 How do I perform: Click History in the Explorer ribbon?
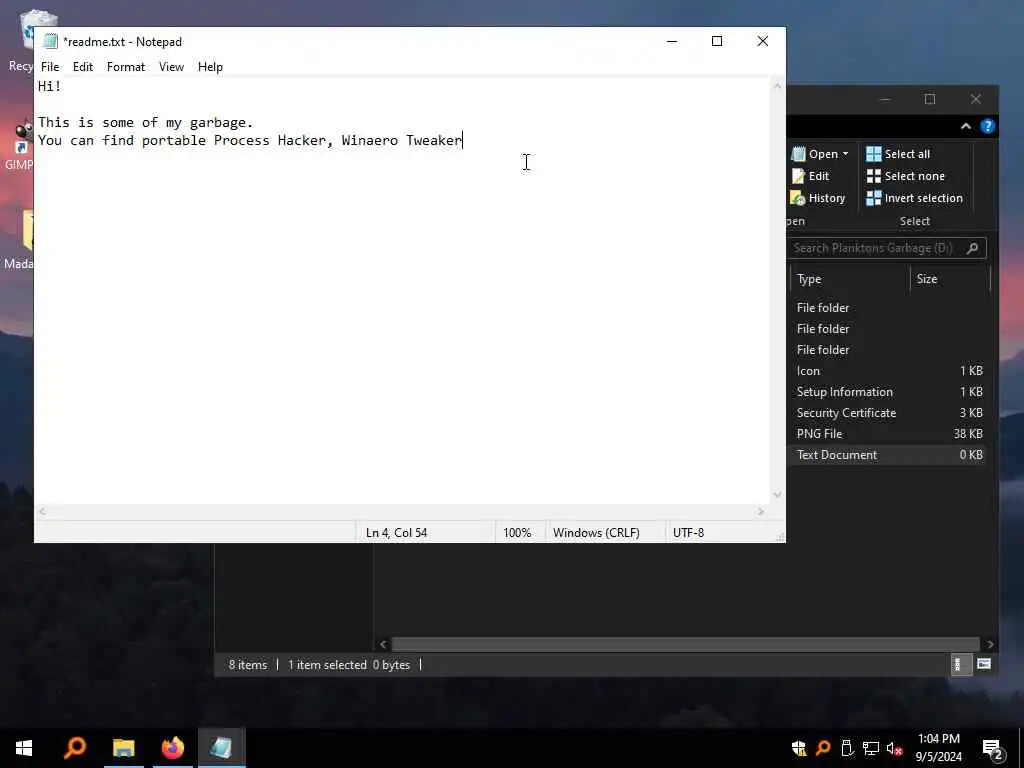[x=818, y=198]
